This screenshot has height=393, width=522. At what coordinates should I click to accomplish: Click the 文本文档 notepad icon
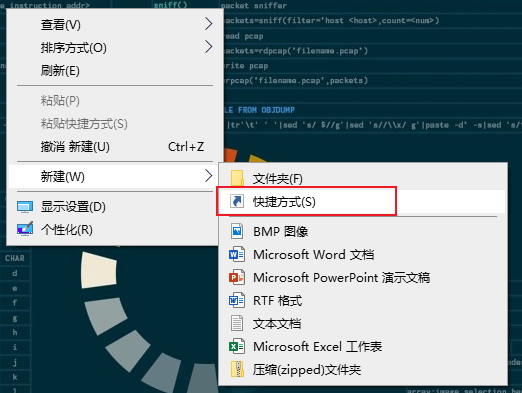(237, 323)
